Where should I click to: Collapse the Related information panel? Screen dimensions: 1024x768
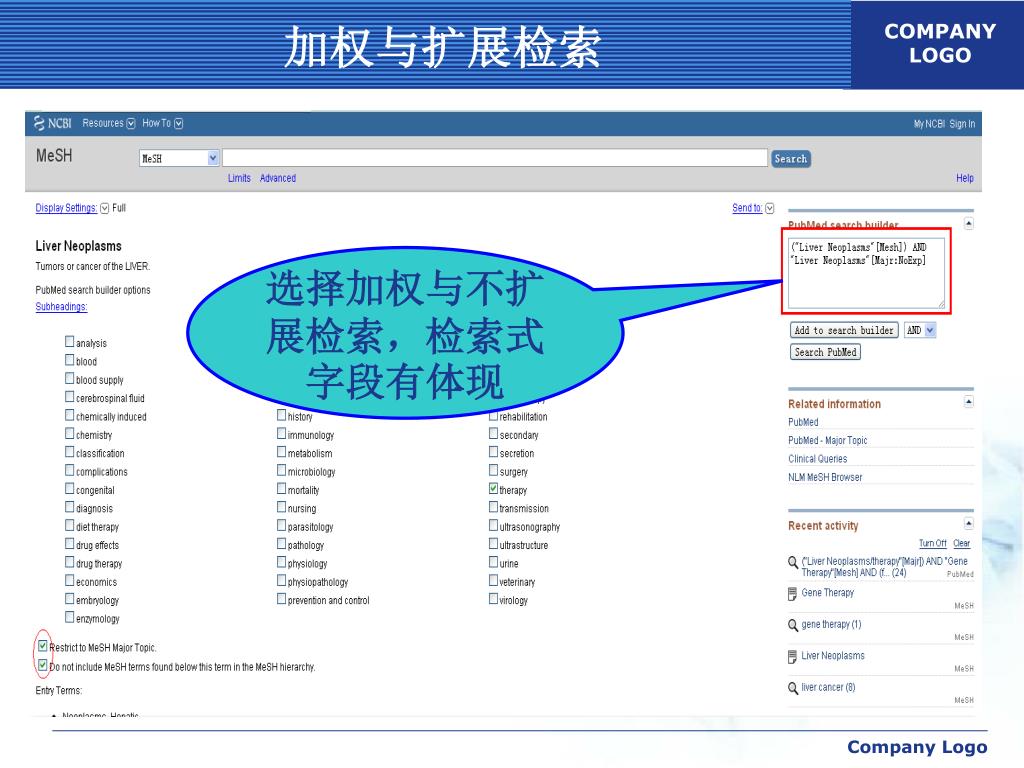(x=968, y=402)
